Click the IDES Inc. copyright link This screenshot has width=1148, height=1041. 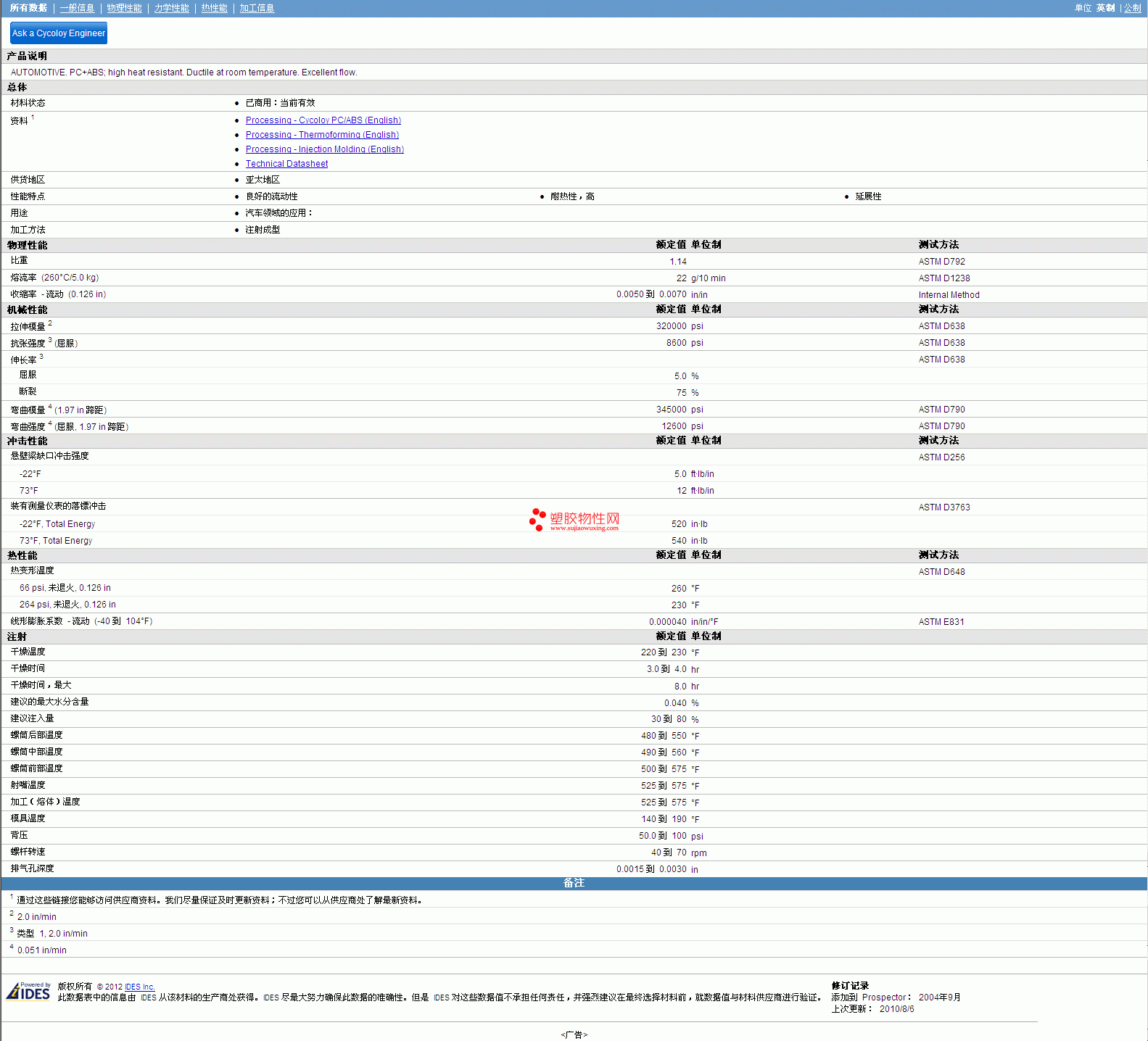click(139, 987)
